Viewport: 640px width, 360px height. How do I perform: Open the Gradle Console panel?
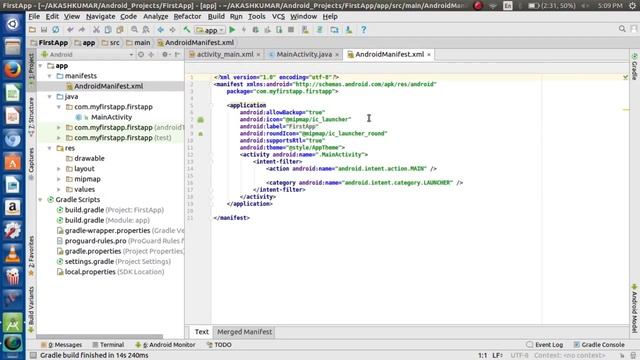coord(599,345)
